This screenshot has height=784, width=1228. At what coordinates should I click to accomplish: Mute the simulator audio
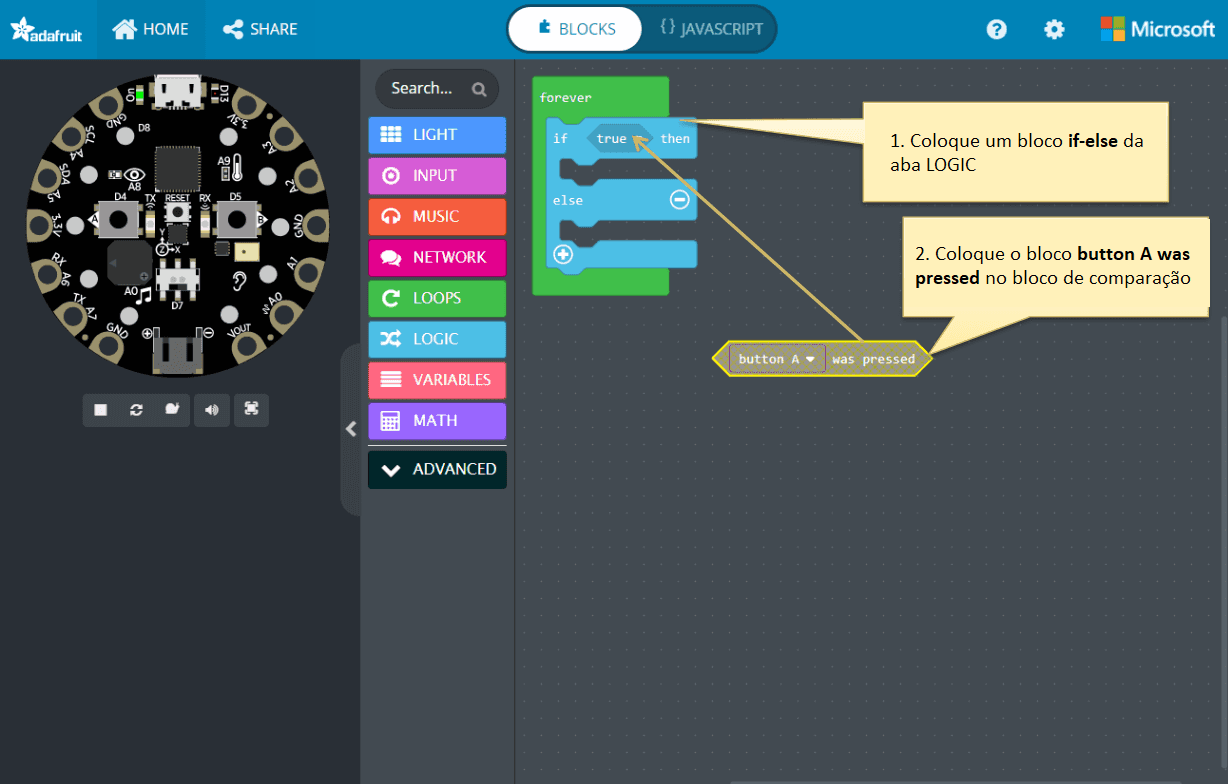tap(211, 410)
